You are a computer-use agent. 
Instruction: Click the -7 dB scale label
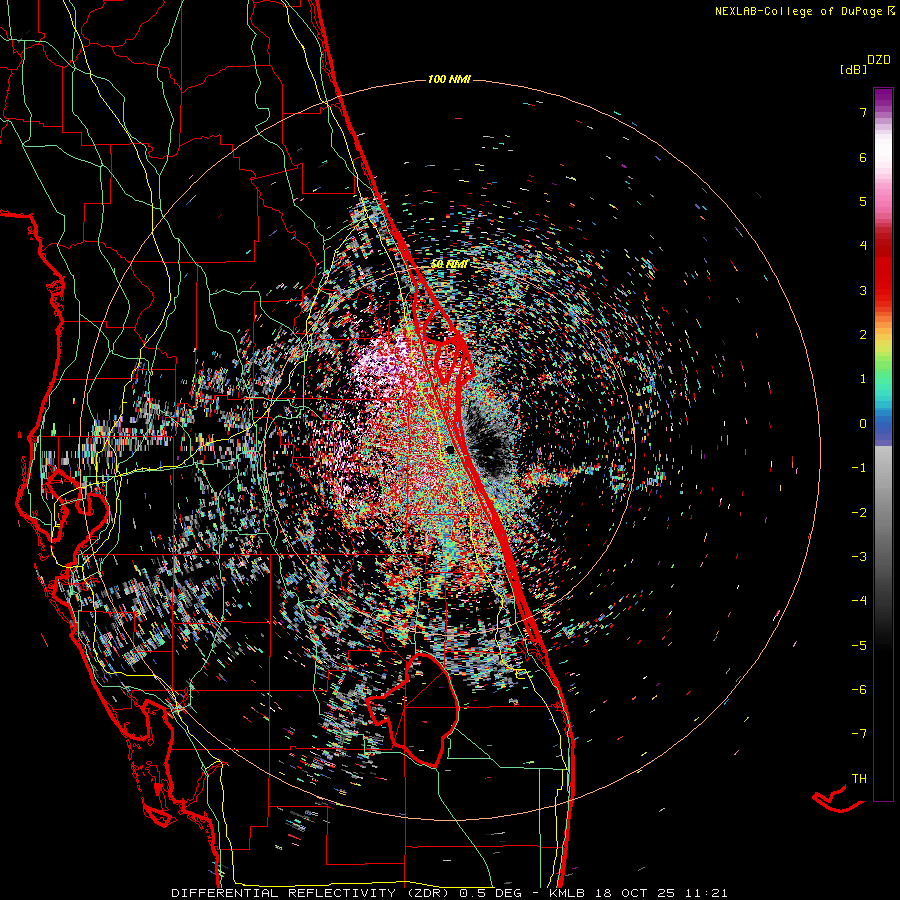859,734
